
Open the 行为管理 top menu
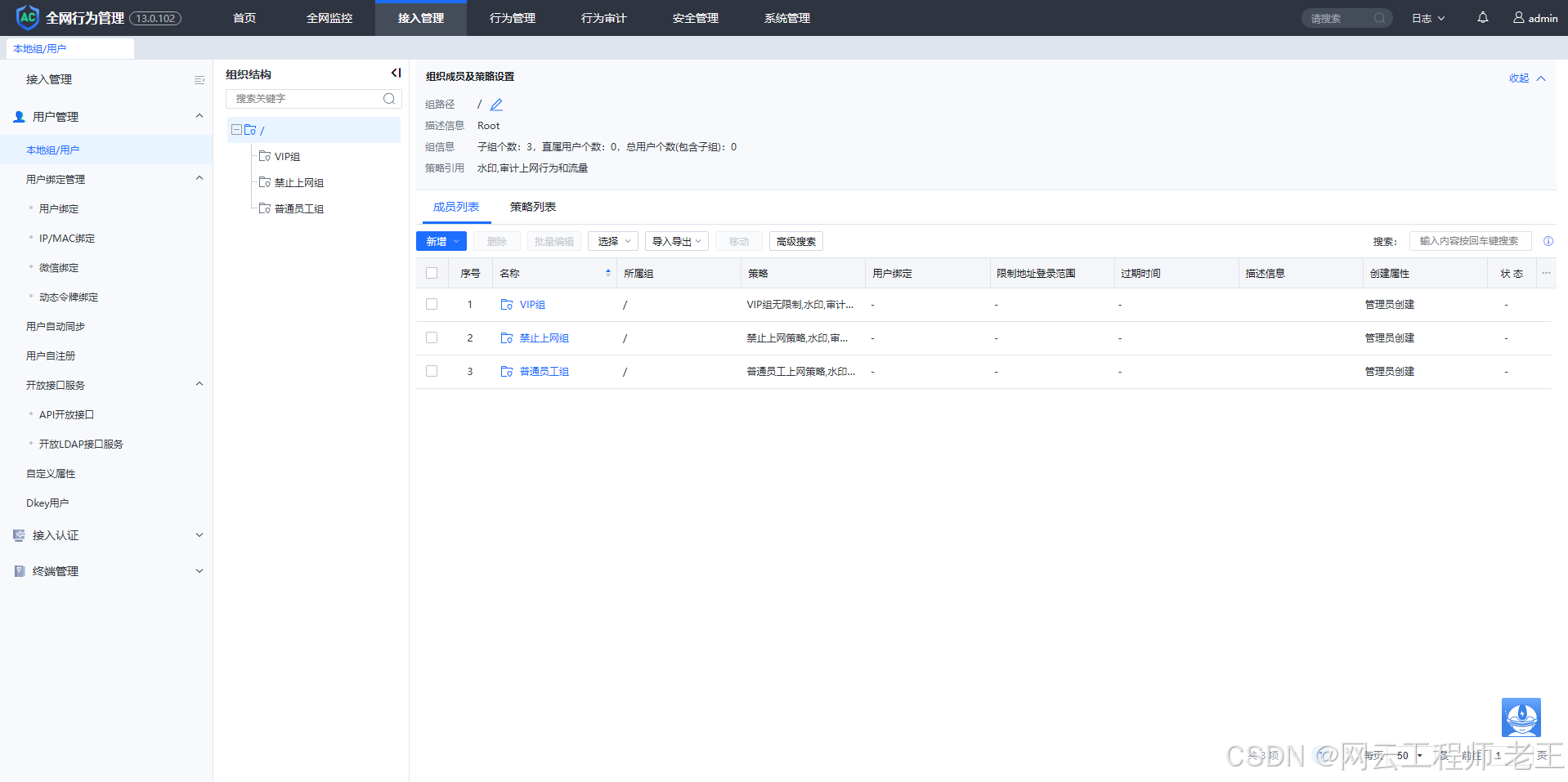[513, 18]
